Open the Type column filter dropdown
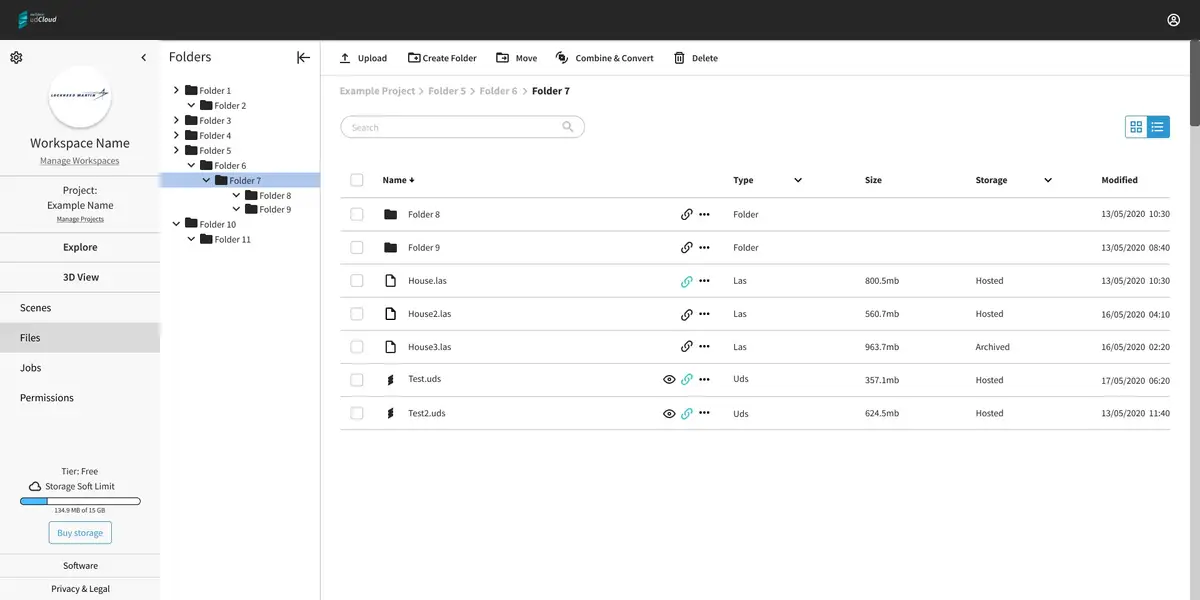 (x=798, y=181)
